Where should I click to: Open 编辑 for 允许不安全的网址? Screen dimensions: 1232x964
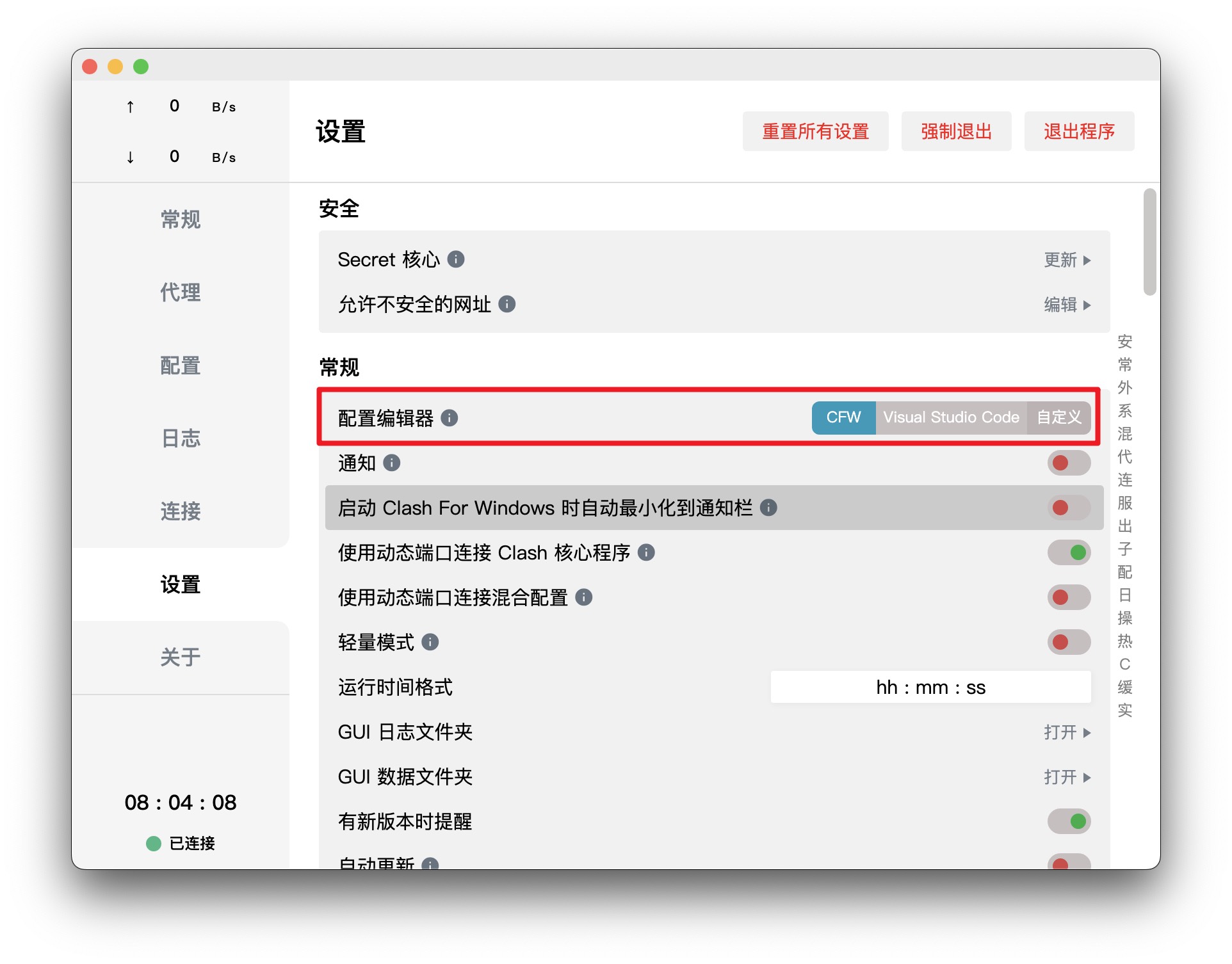pyautogui.click(x=1067, y=305)
